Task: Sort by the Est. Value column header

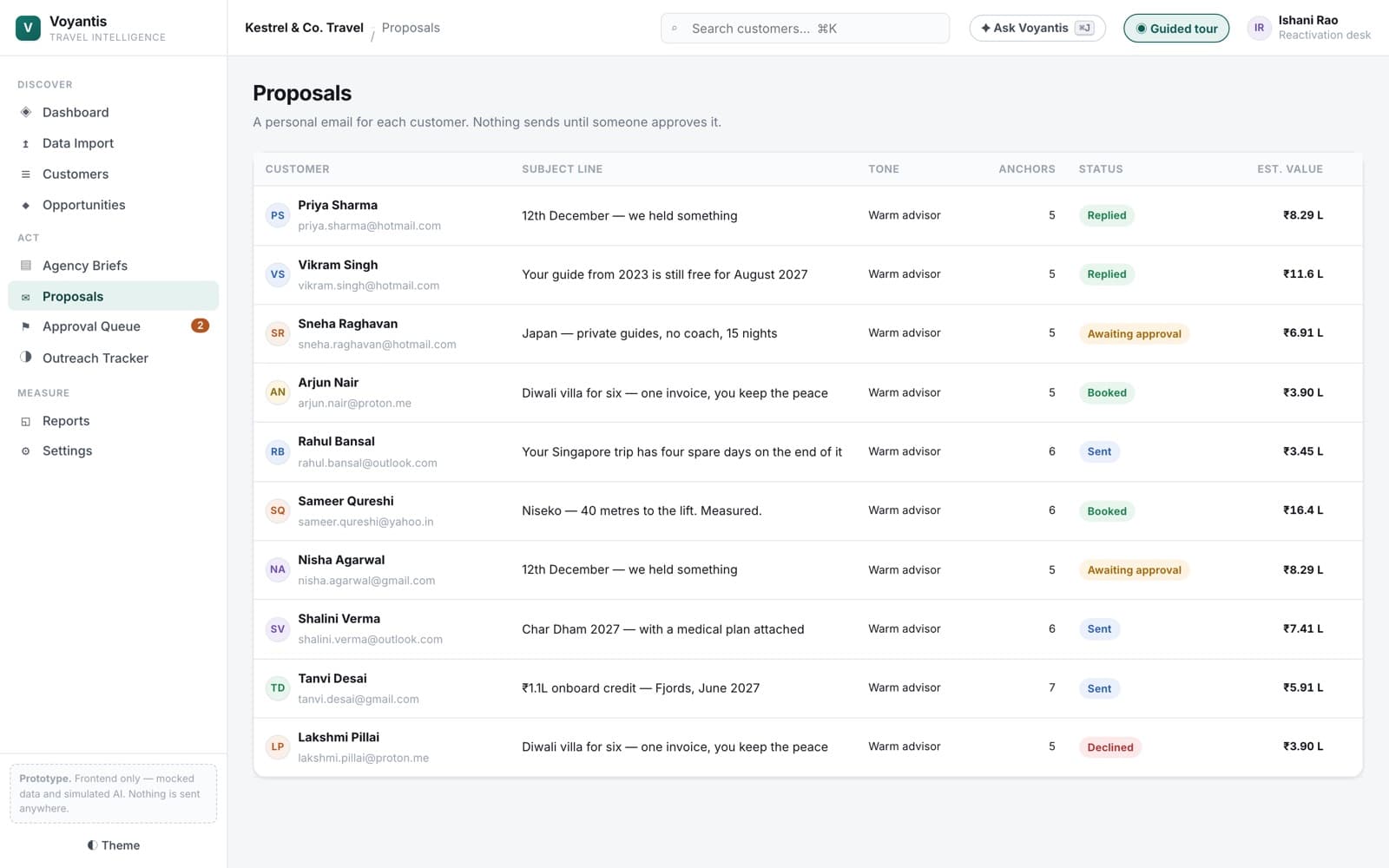Action: 1290,169
